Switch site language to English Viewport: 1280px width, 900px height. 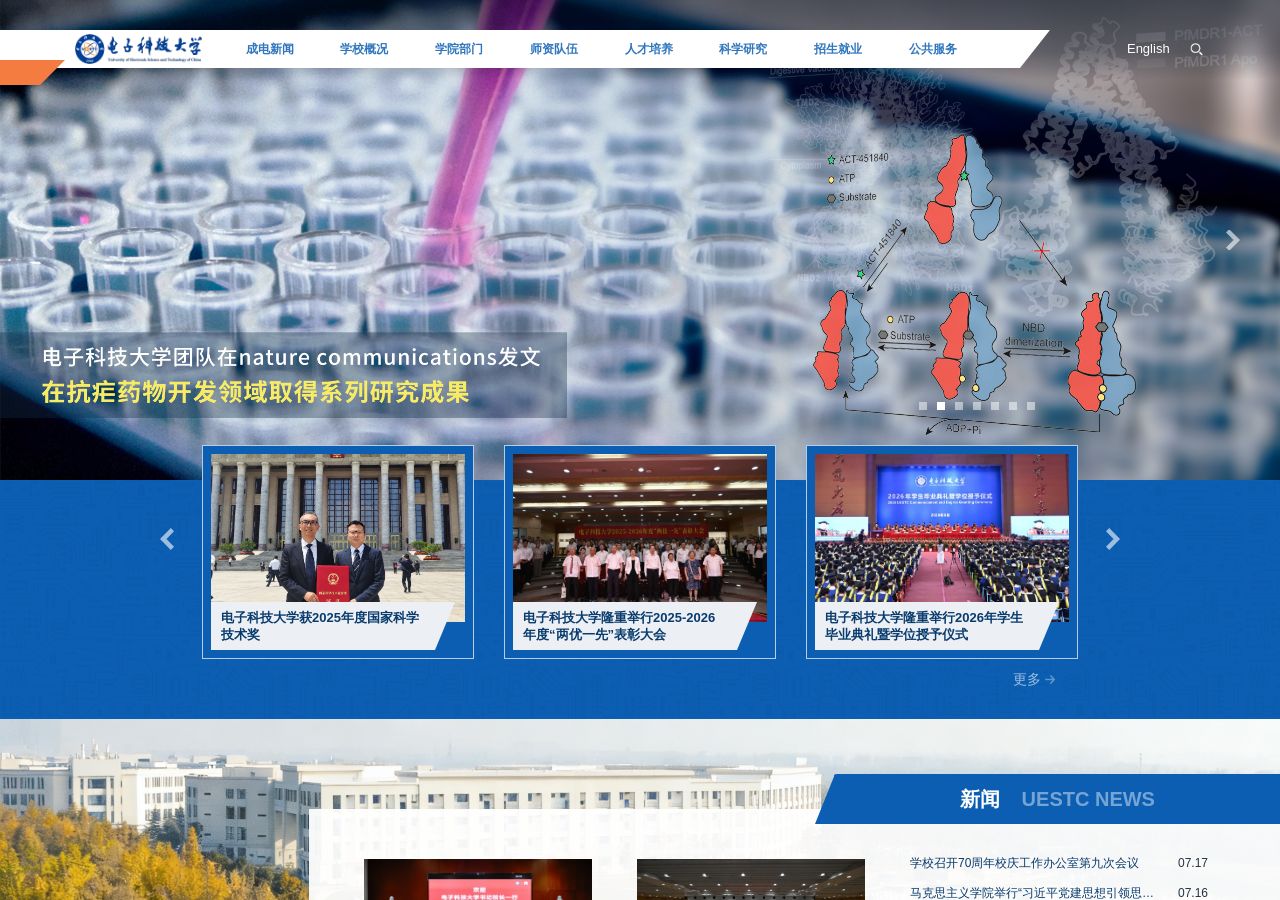click(x=1148, y=49)
